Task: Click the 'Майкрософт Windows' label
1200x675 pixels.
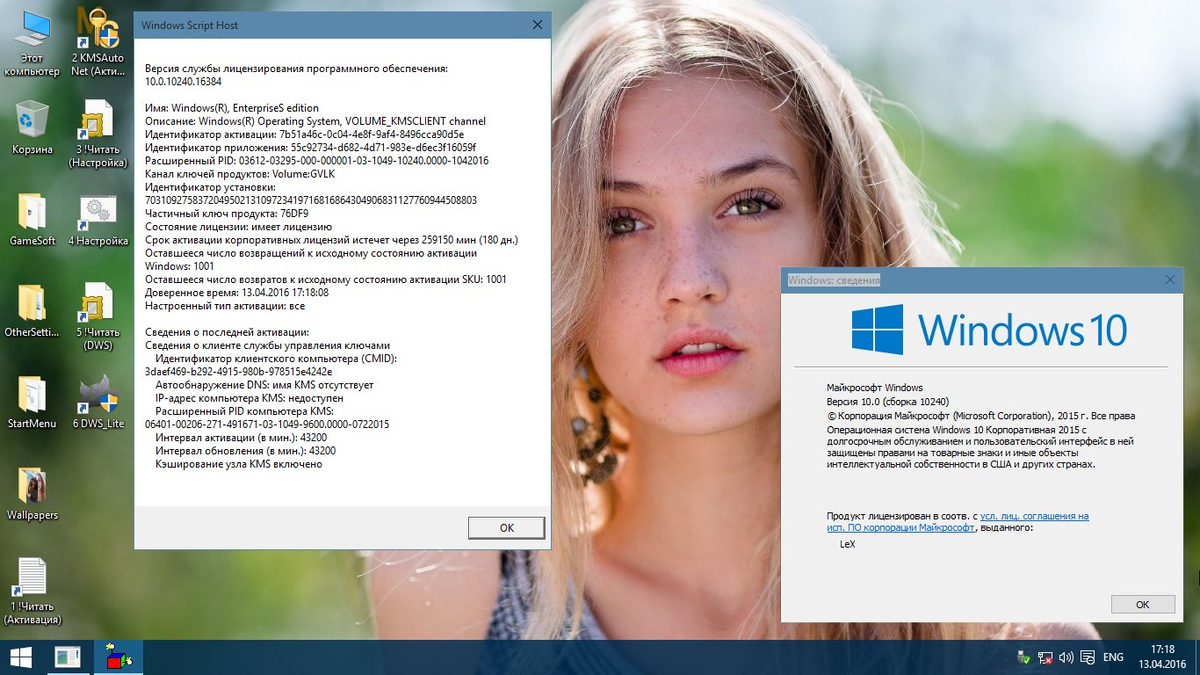Action: point(874,387)
